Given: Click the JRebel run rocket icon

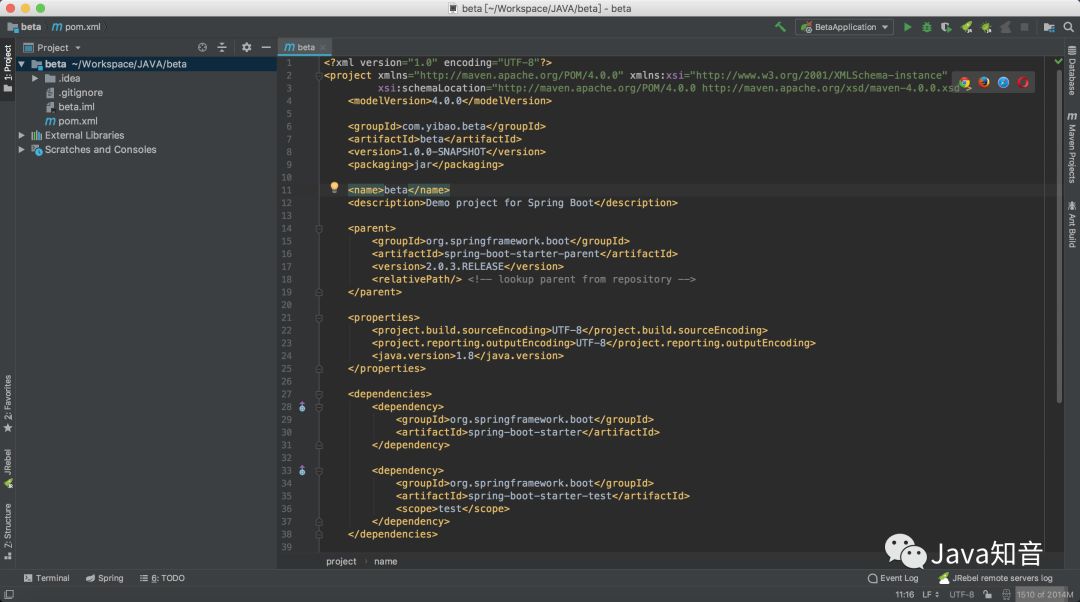Looking at the screenshot, I should coord(966,27).
